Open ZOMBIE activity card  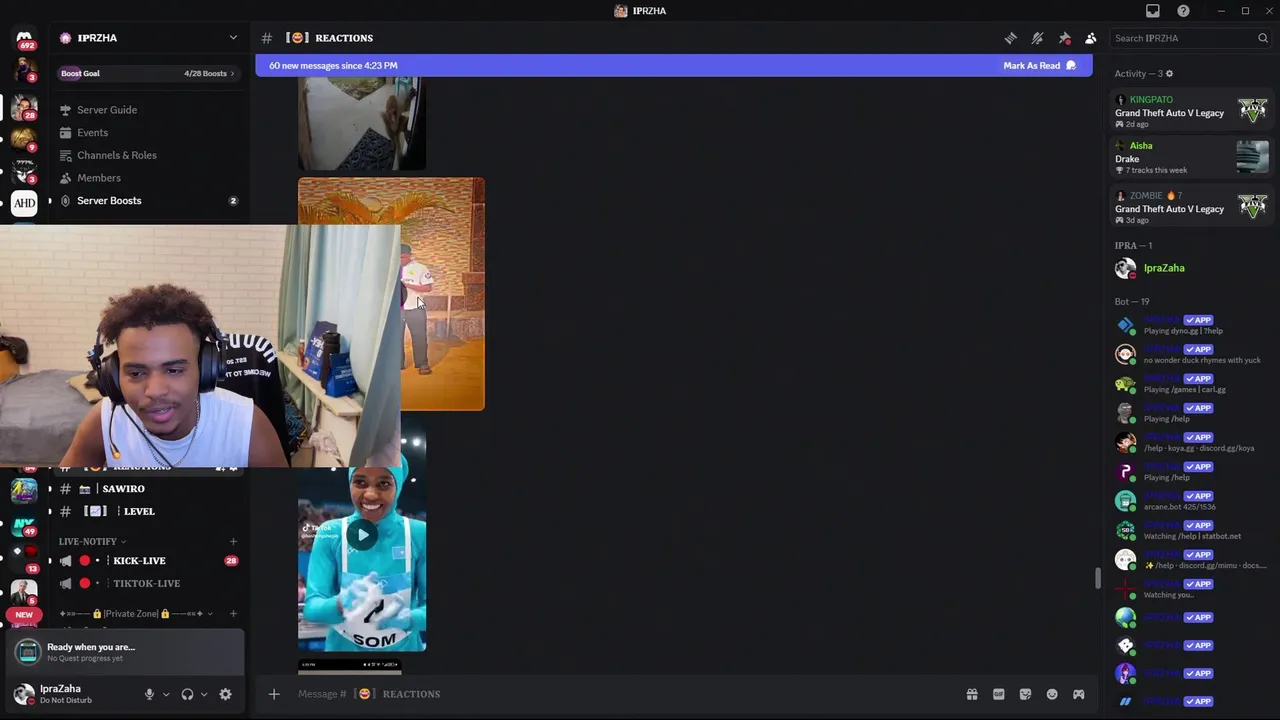pos(1191,206)
